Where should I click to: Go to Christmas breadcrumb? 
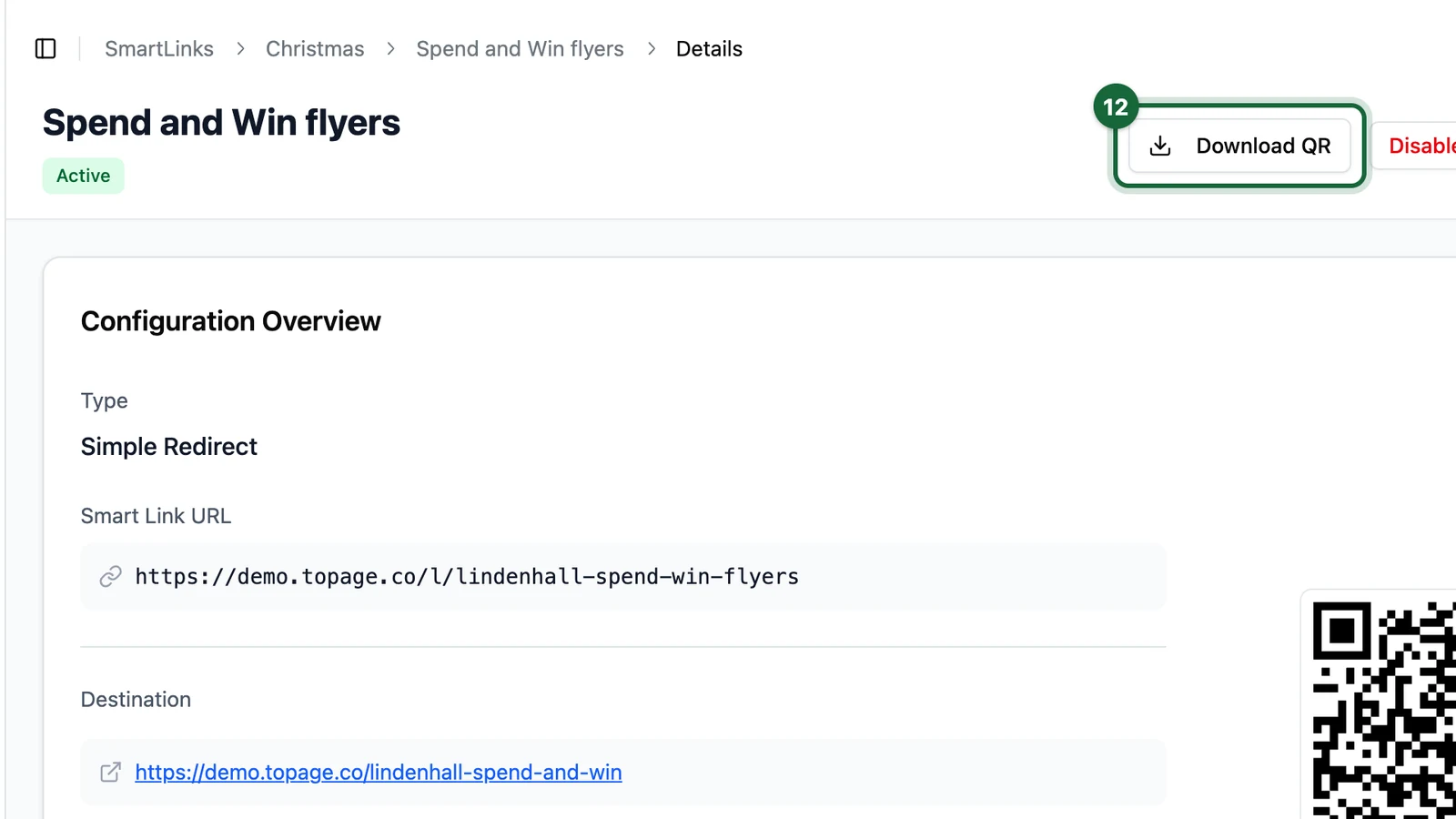[x=315, y=49]
